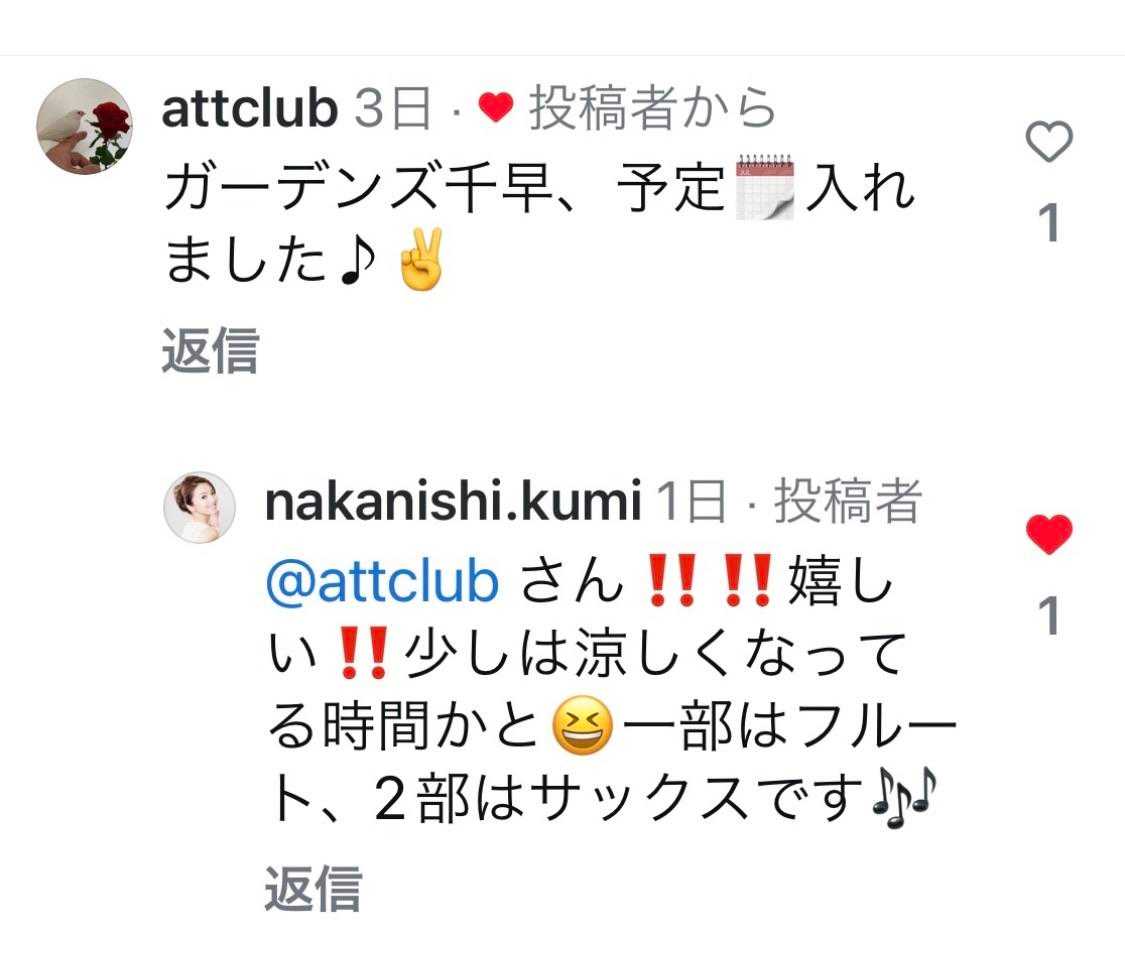Unlike nakanishi.kumi's reply via the red heart
This screenshot has width=1125, height=977.
pyautogui.click(x=1049, y=534)
